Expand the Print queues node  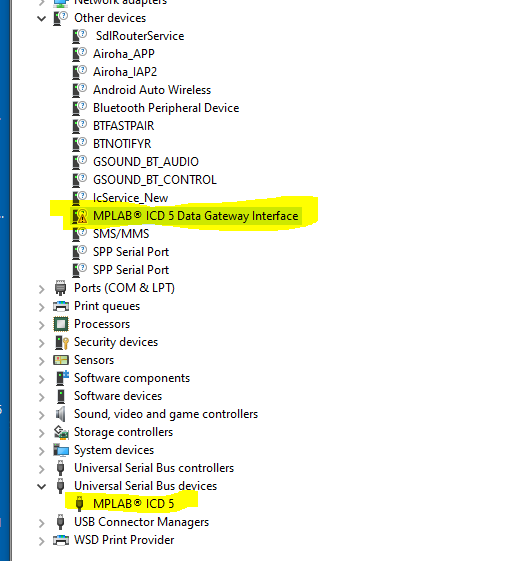pyautogui.click(x=42, y=307)
